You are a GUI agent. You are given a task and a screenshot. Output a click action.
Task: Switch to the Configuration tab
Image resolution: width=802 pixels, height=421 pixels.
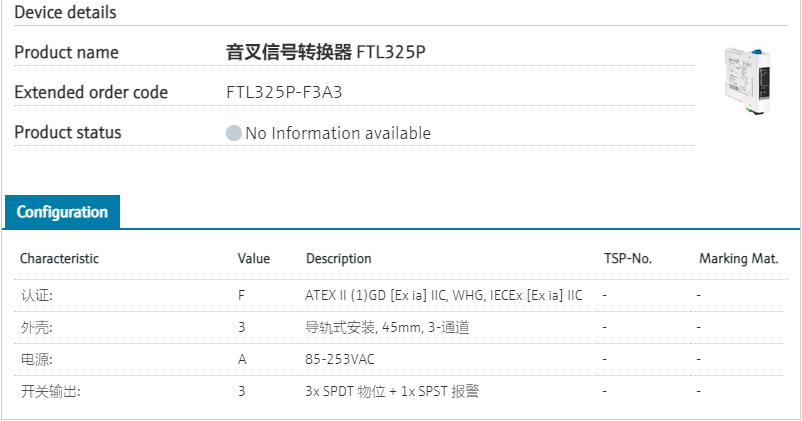(x=62, y=212)
